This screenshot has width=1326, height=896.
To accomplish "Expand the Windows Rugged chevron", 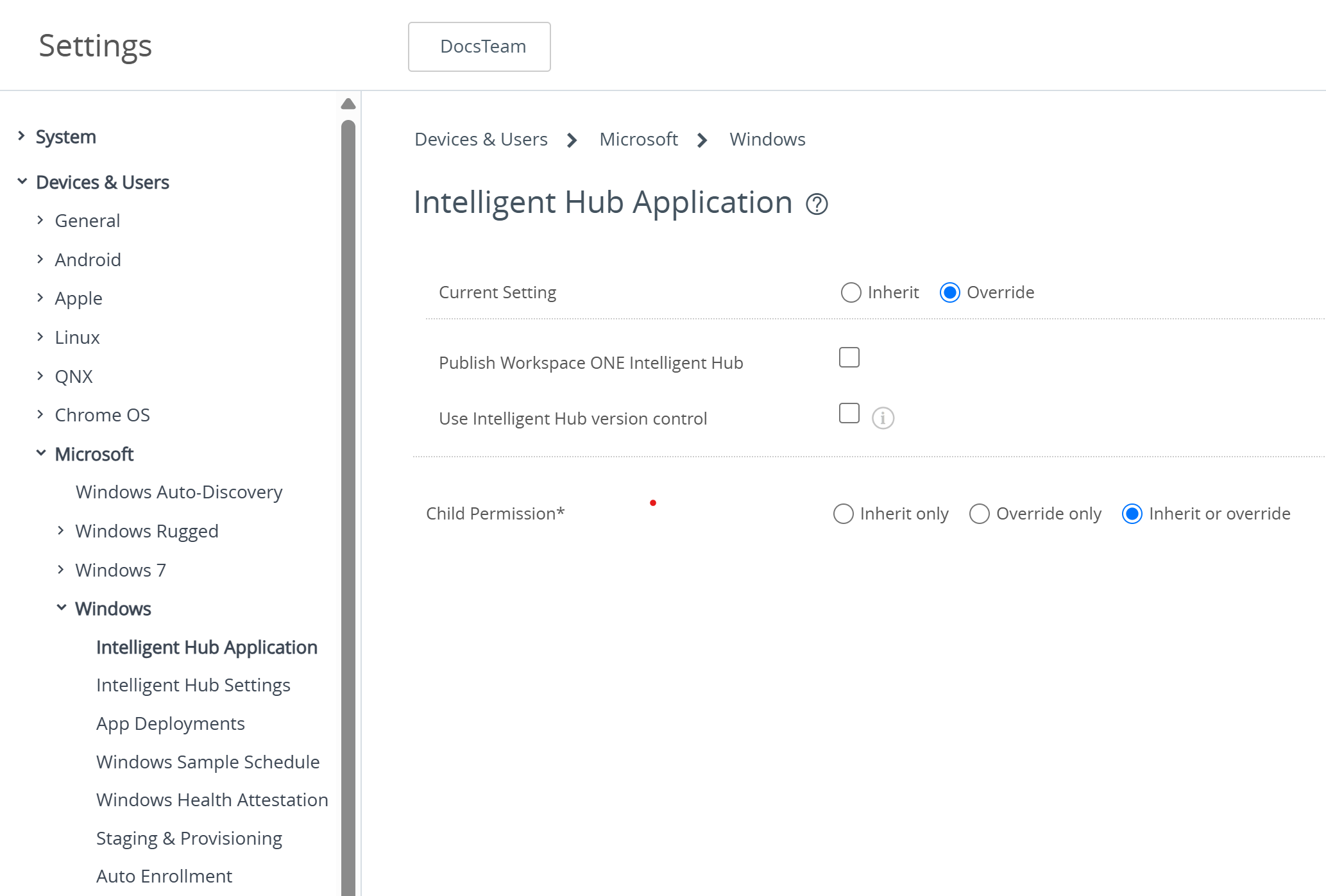I will tap(61, 530).
